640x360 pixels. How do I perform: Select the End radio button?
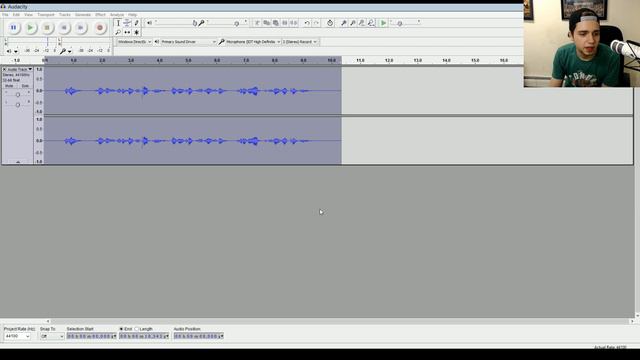click(121, 329)
